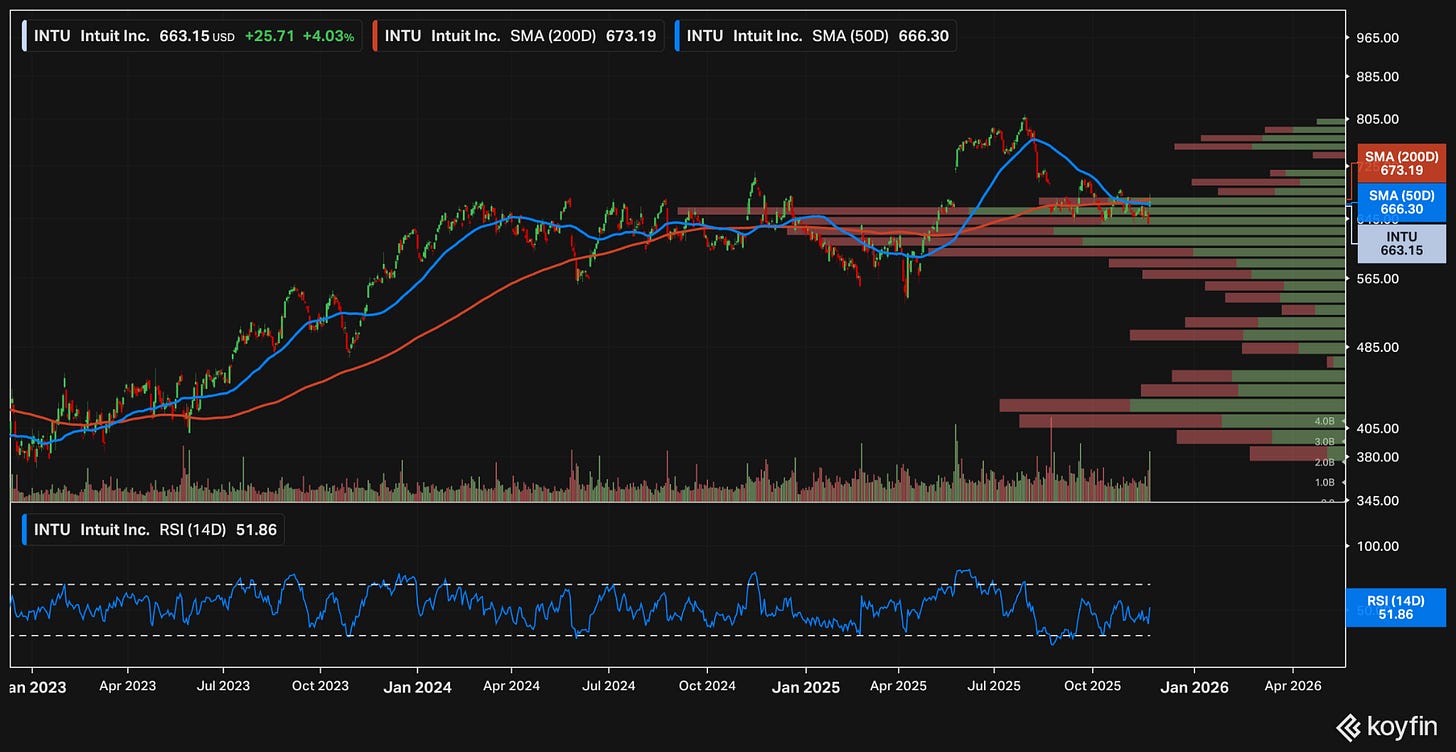This screenshot has width=1456, height=752.
Task: Click the Apr 2023 date on the time axis
Action: (127, 687)
